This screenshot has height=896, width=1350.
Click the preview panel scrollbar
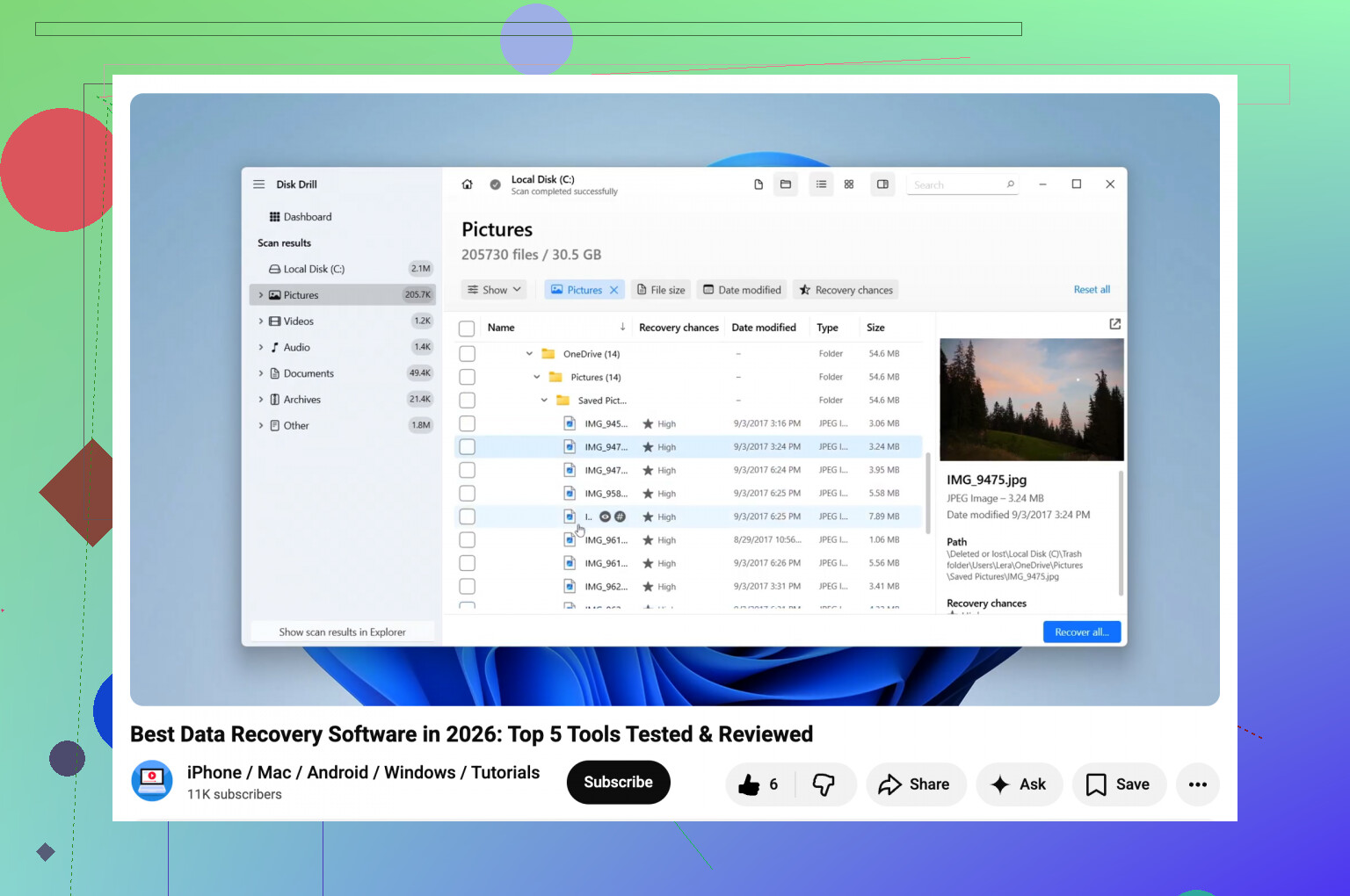(x=1121, y=533)
